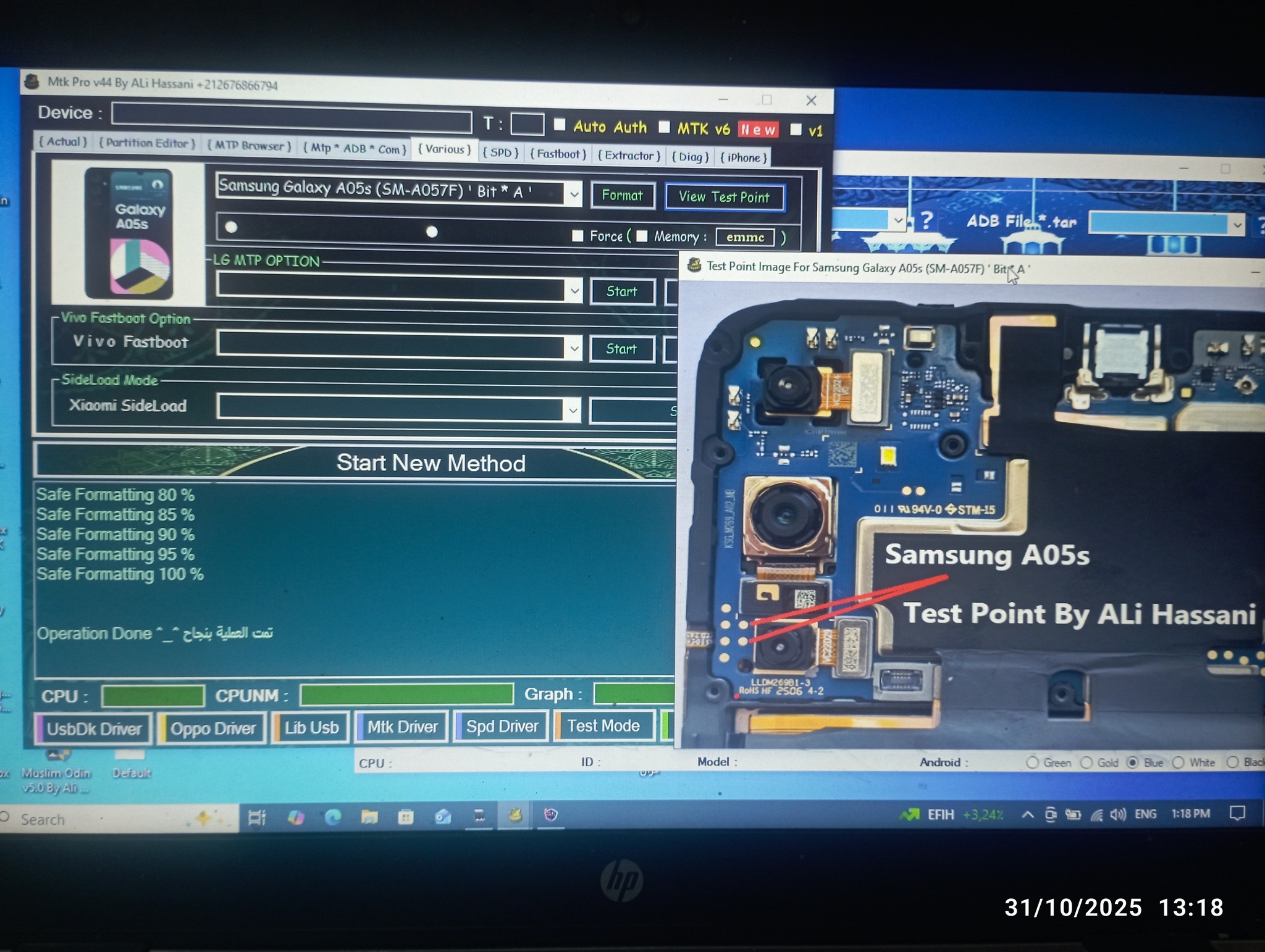Click the Test Point Image window icon
The height and width of the screenshot is (952, 1265).
click(694, 265)
